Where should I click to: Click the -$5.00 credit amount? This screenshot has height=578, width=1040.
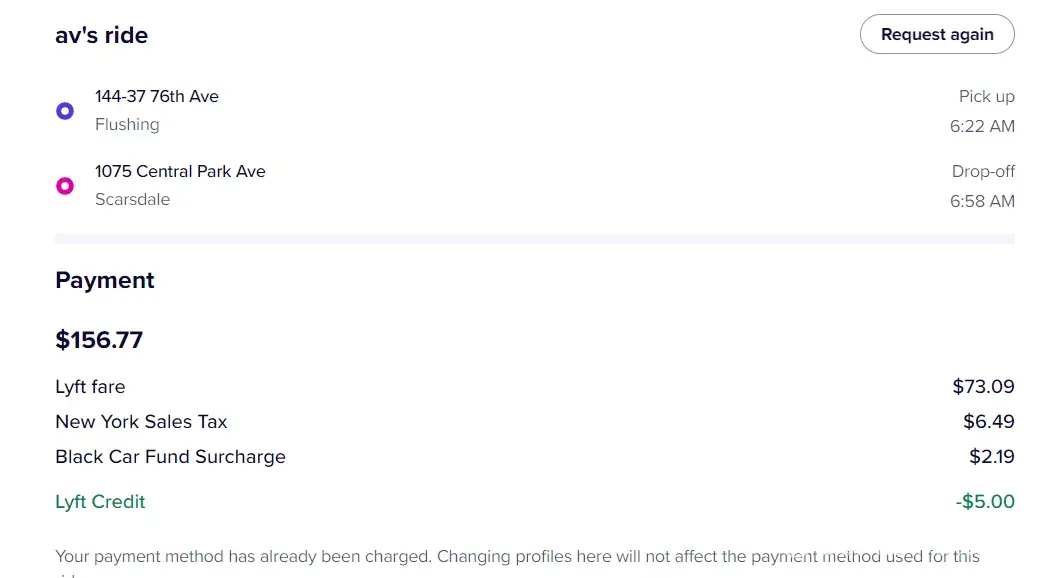coord(985,502)
